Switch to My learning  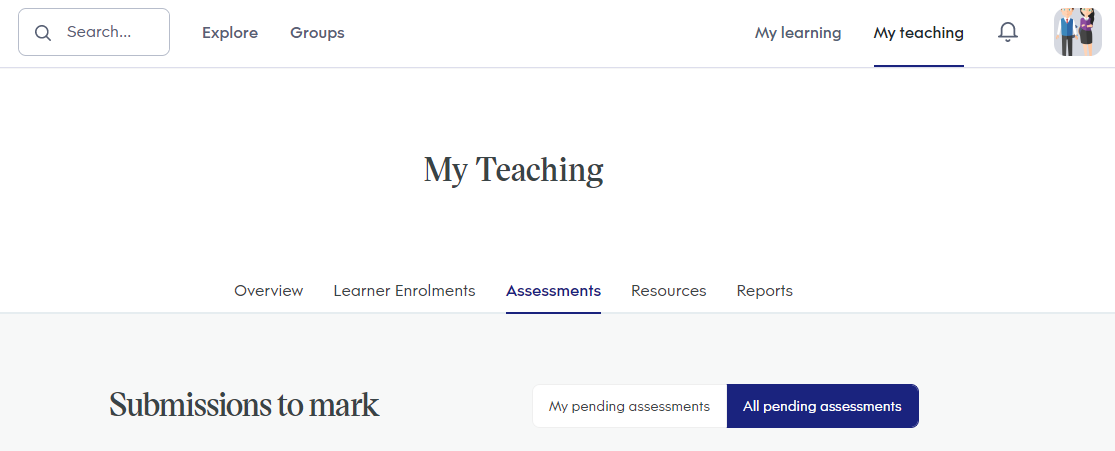click(x=798, y=33)
